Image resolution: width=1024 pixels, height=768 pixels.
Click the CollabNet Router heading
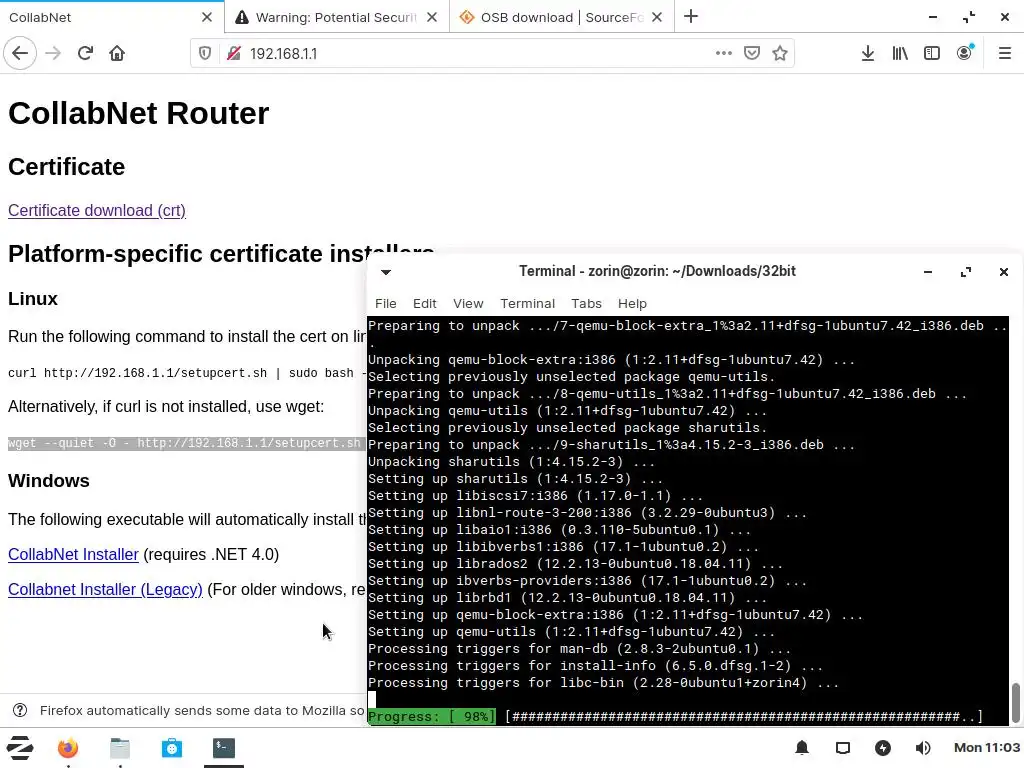point(138,114)
